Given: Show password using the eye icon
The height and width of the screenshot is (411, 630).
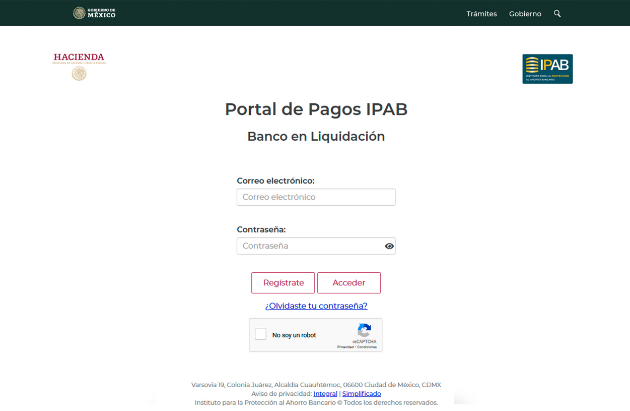Looking at the screenshot, I should pyautogui.click(x=389, y=246).
